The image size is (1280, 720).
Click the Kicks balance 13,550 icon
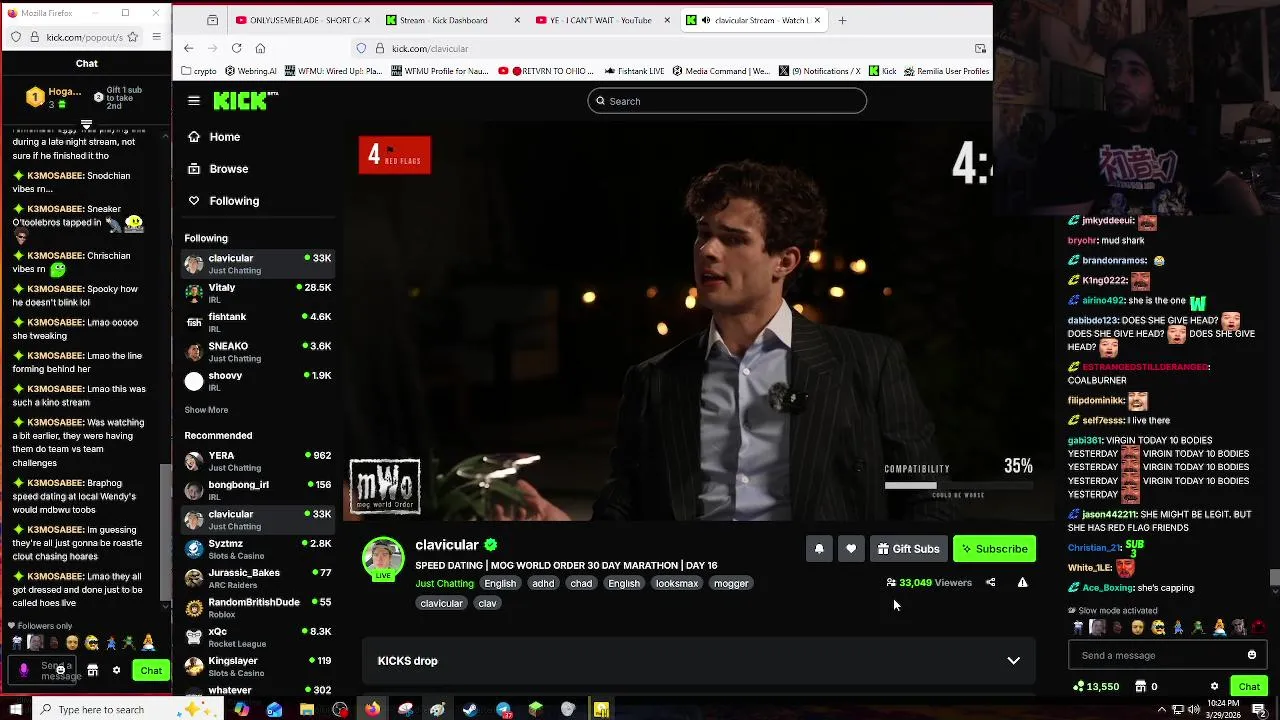point(1078,687)
